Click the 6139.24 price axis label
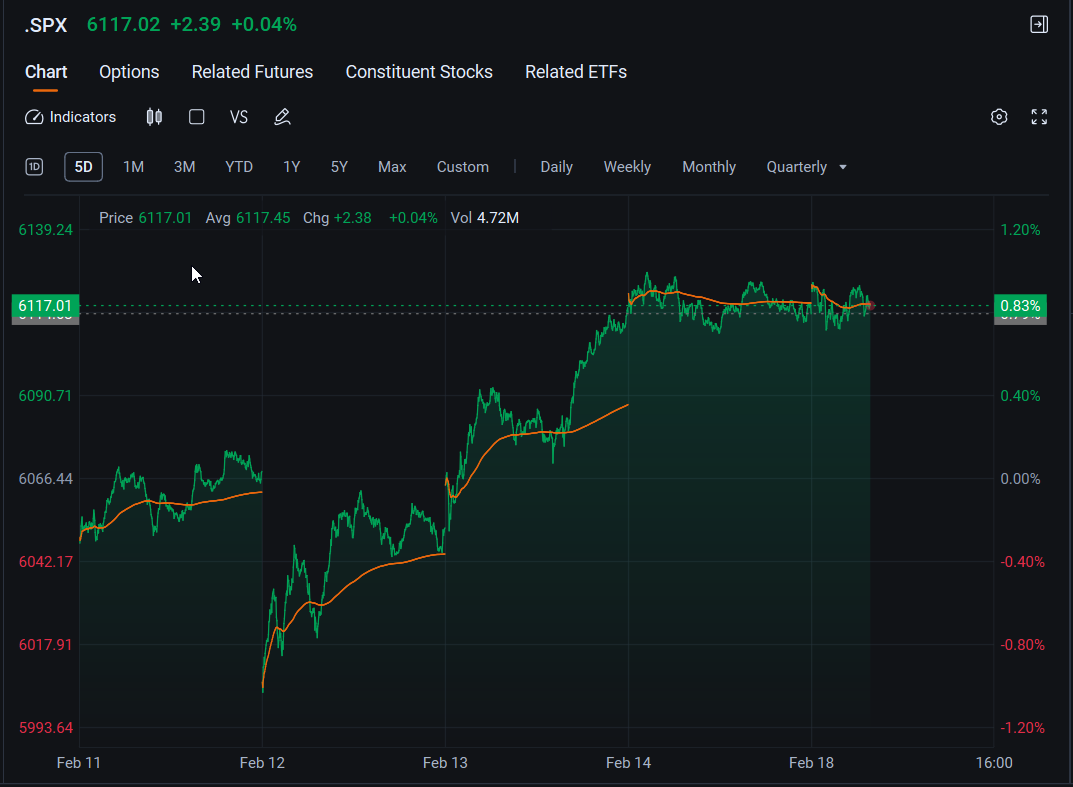This screenshot has width=1073, height=787. [x=45, y=230]
